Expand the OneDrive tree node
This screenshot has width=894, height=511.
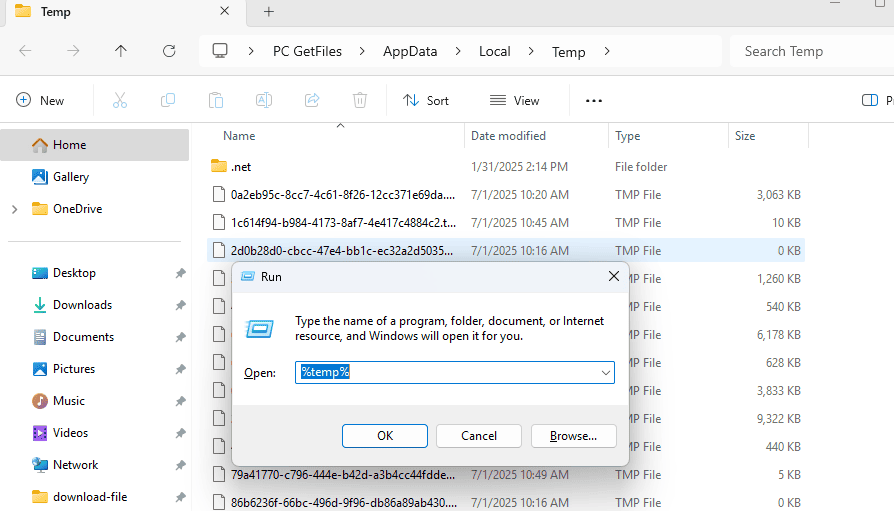pos(15,209)
